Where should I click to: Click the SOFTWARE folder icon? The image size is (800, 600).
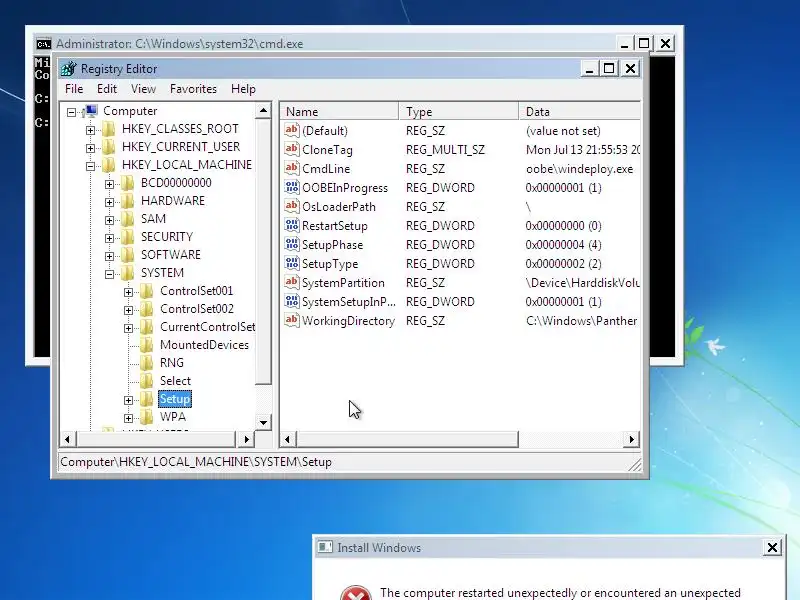tap(128, 255)
